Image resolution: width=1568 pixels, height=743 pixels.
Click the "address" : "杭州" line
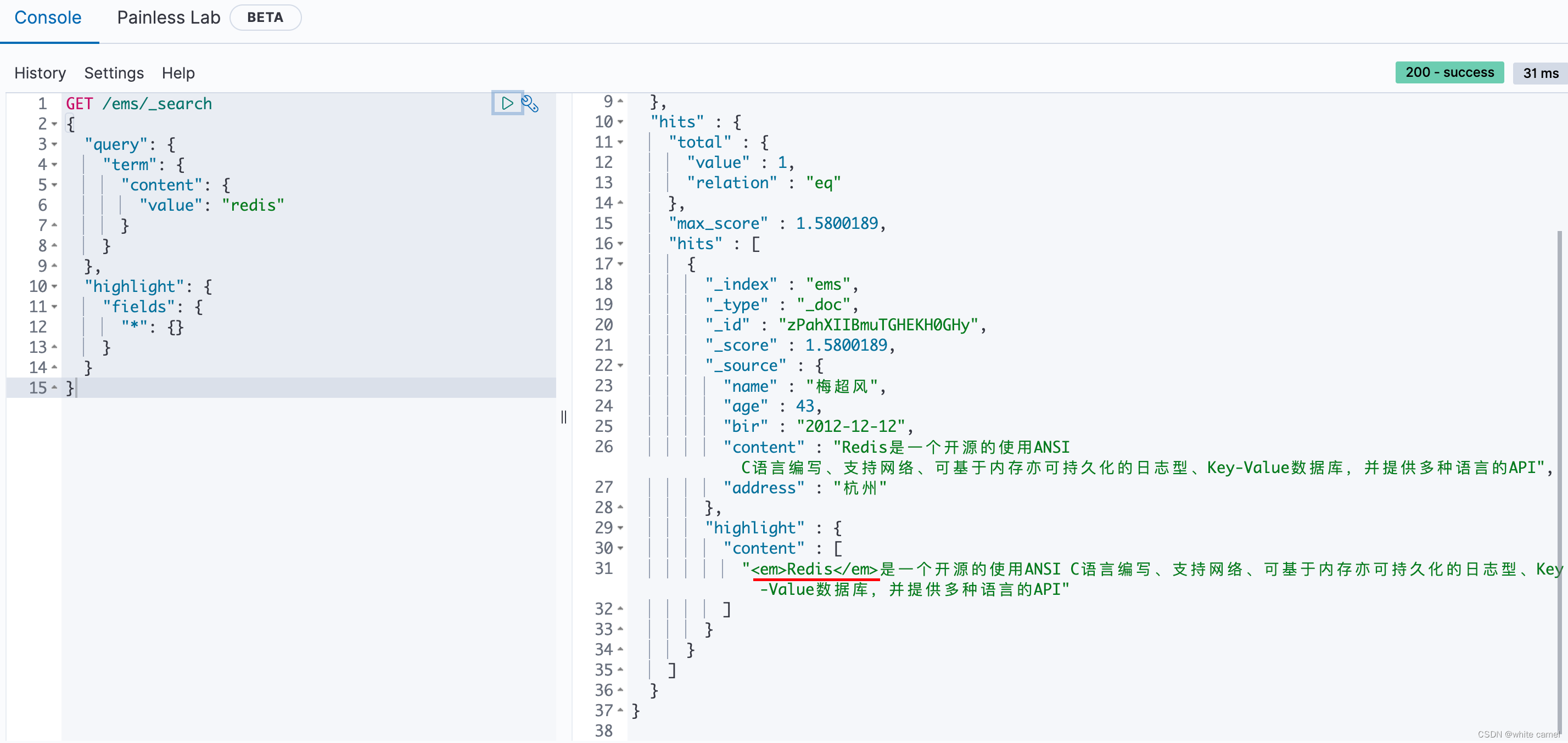[x=805, y=487]
